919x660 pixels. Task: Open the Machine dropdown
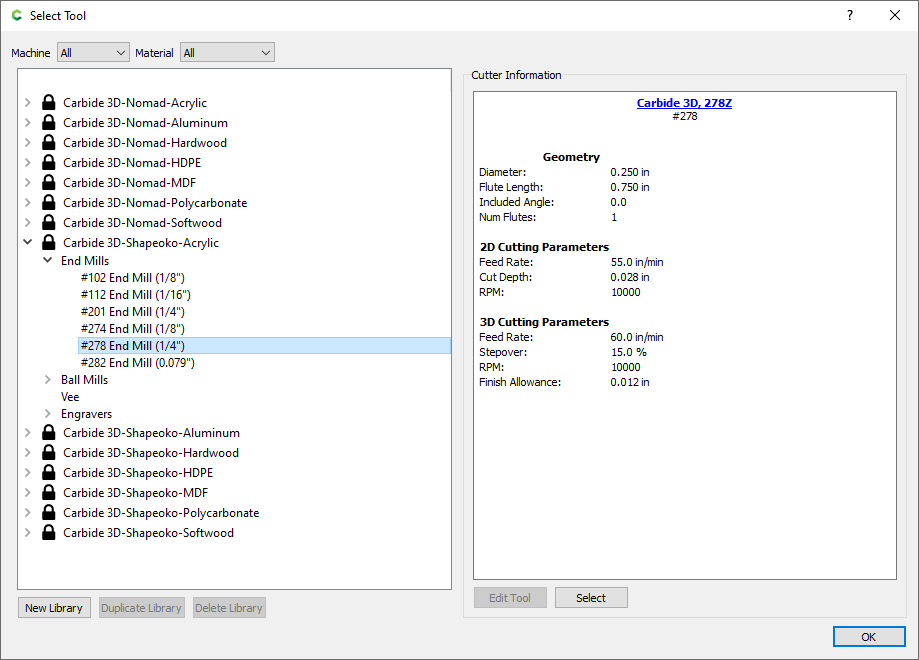point(93,53)
